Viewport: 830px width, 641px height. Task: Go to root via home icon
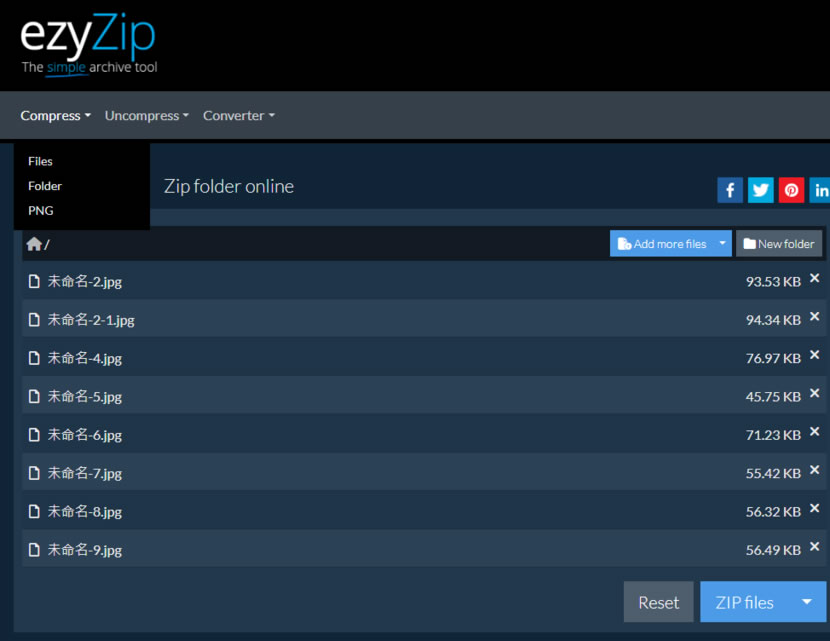pyautogui.click(x=34, y=244)
